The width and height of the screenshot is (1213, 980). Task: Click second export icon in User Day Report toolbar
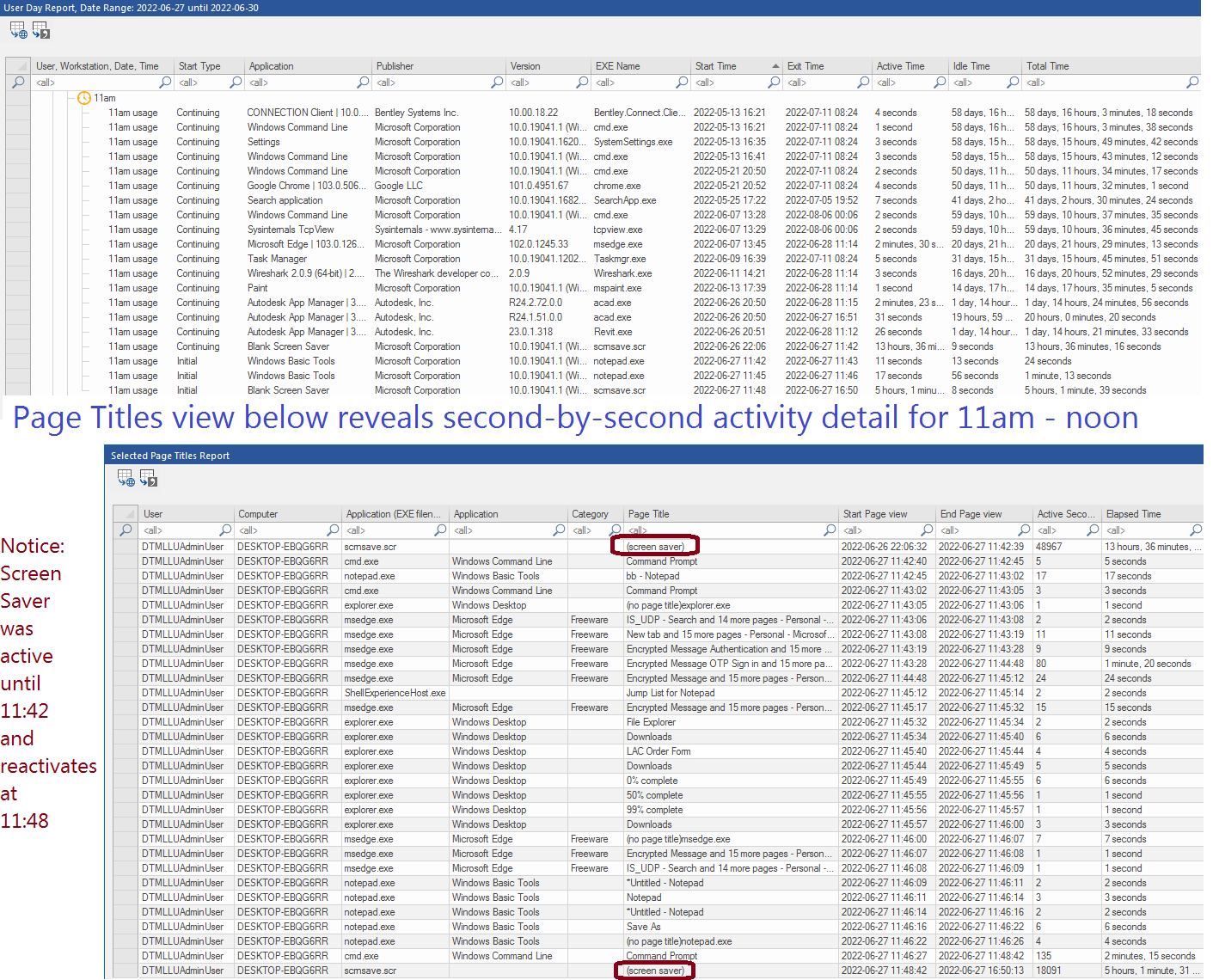(41, 30)
